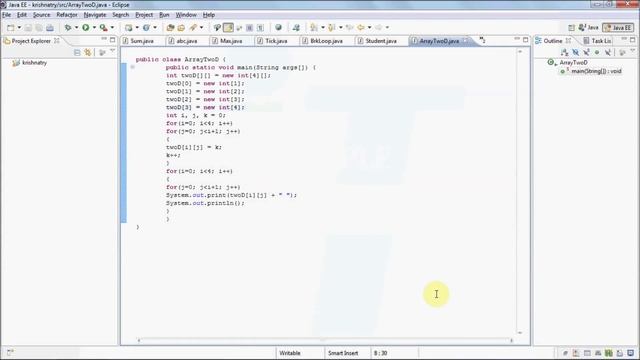Screen dimensions: 640x360
Task: Click Open Perspective icon beside Java
Action: point(571,28)
